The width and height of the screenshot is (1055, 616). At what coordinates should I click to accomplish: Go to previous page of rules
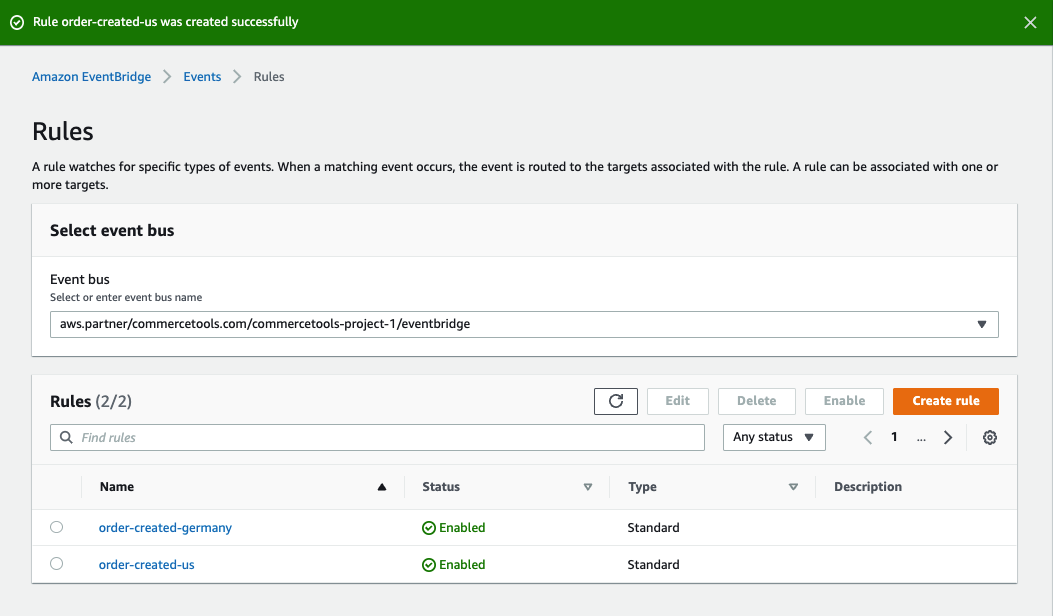tap(868, 438)
